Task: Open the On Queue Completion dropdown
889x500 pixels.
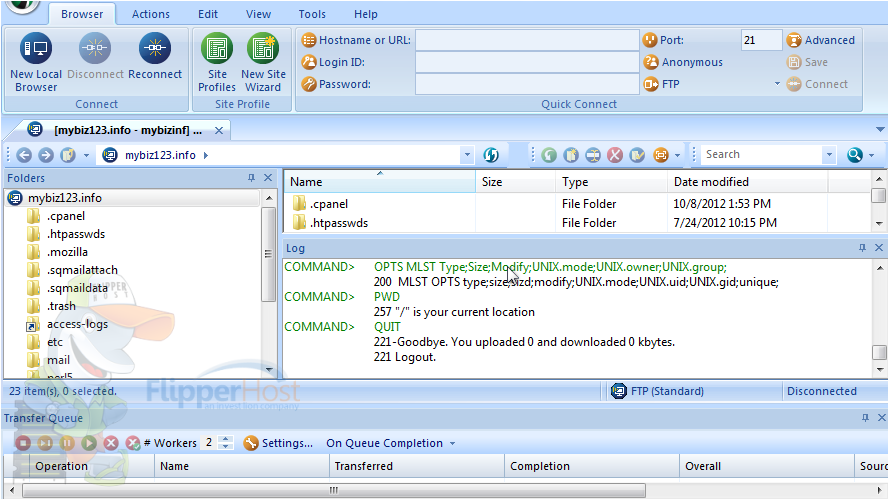Action: (391, 443)
